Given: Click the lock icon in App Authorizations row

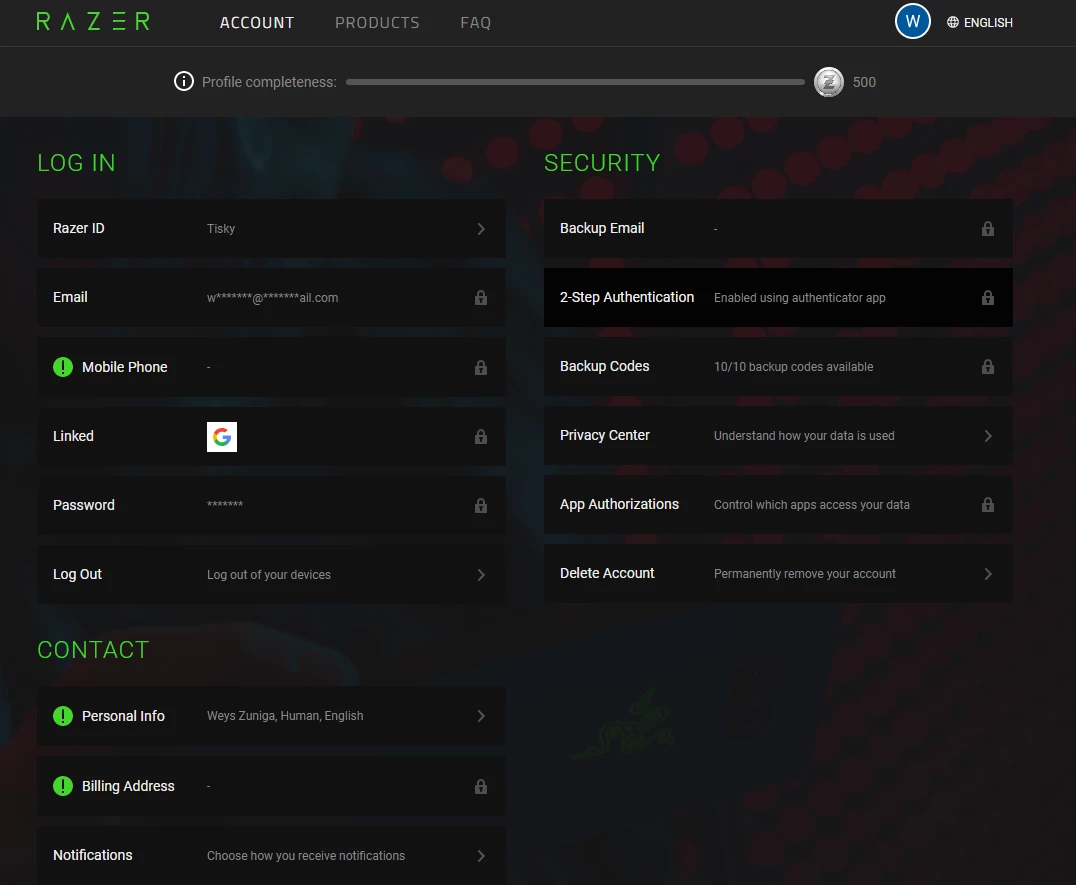Looking at the screenshot, I should [987, 505].
